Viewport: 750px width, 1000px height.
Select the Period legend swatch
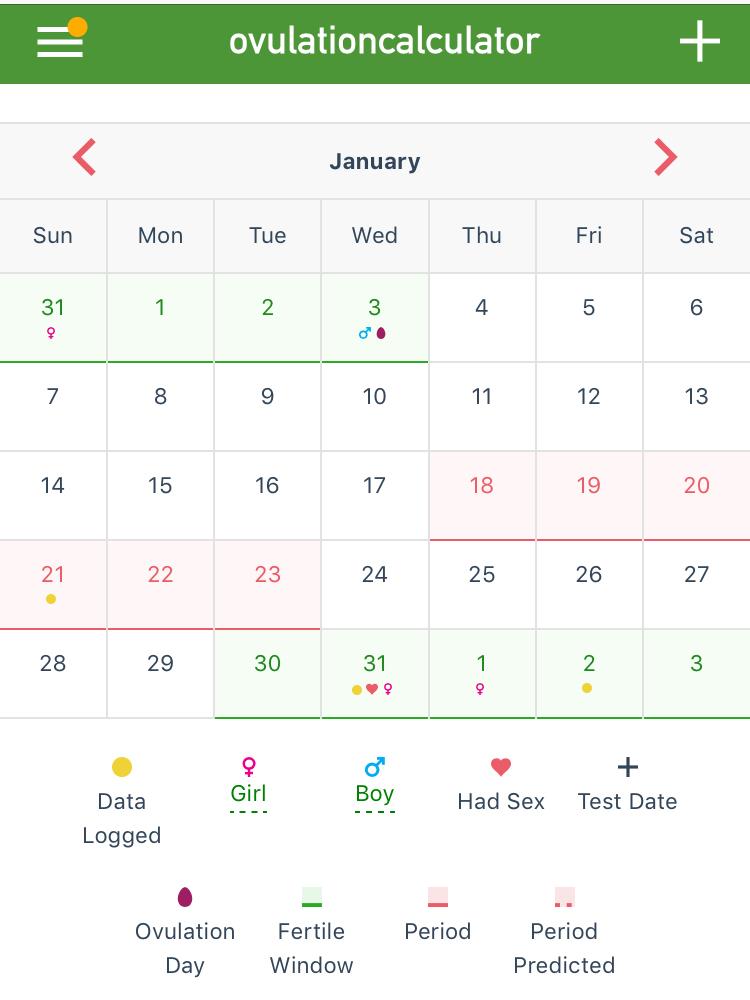pyautogui.click(x=438, y=897)
